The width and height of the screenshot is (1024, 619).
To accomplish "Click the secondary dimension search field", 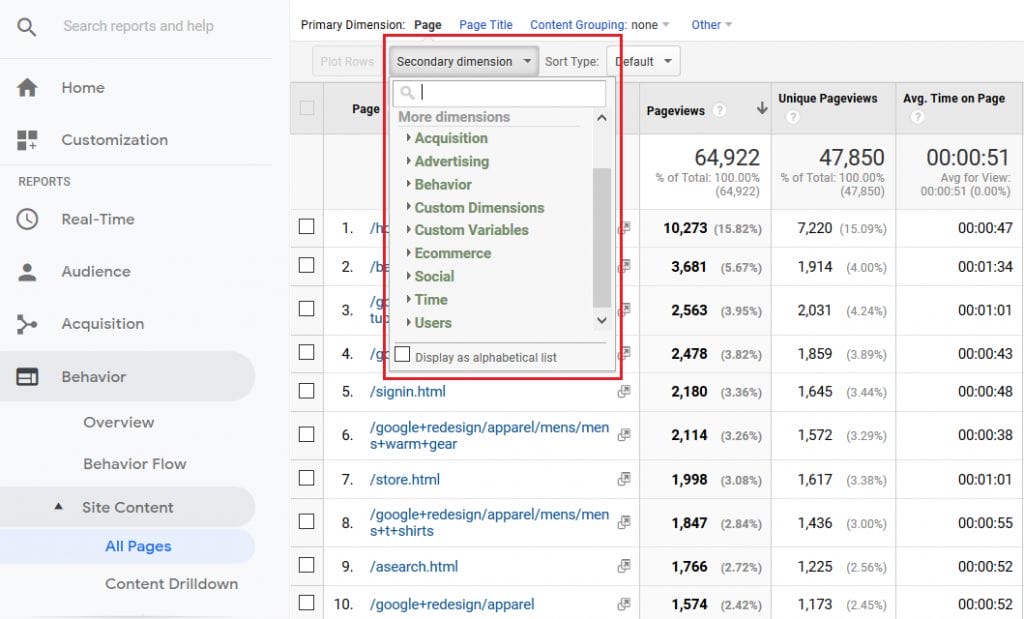I will click(500, 93).
